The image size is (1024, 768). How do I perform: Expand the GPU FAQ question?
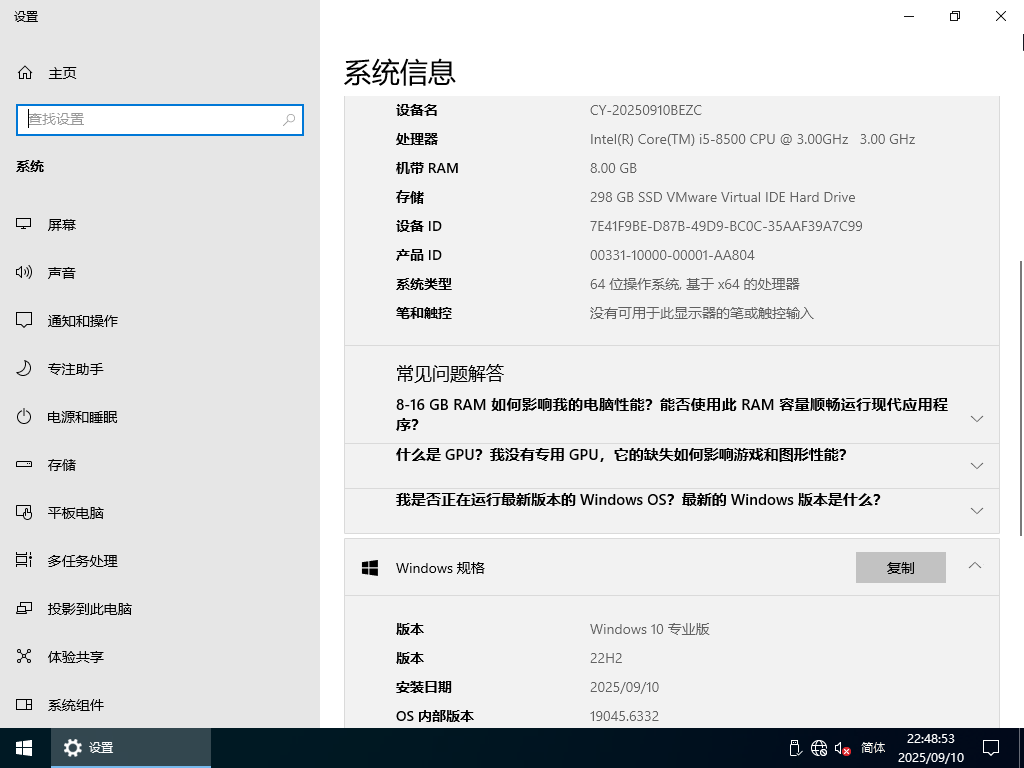(x=977, y=465)
